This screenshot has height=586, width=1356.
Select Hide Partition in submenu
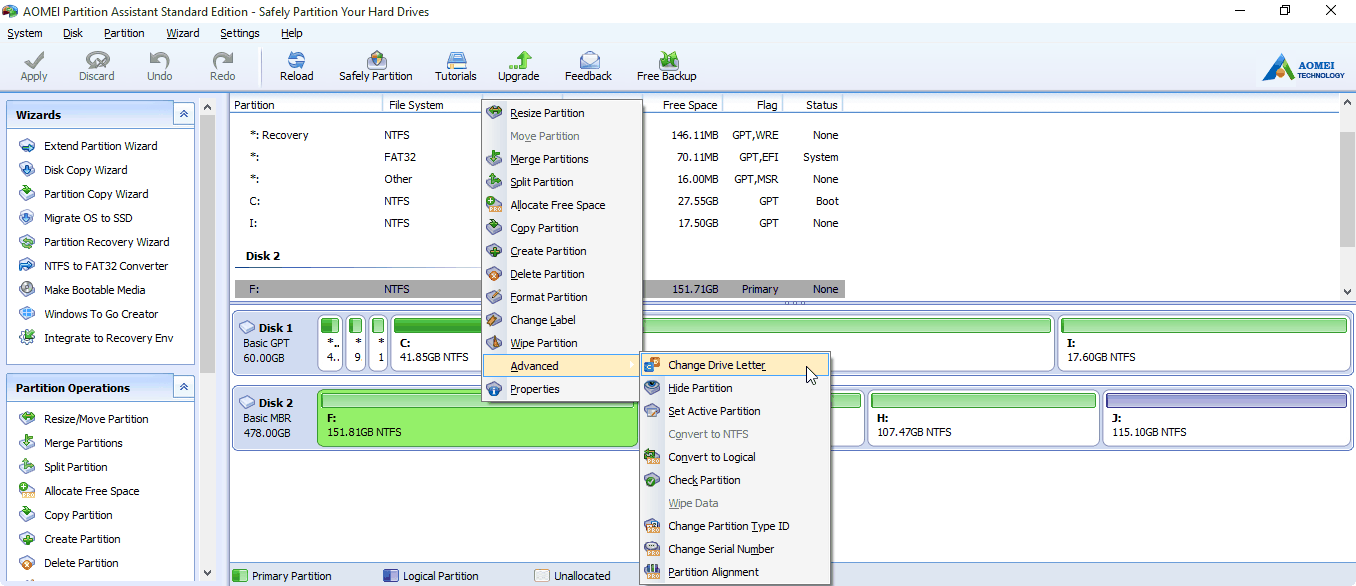point(735,388)
